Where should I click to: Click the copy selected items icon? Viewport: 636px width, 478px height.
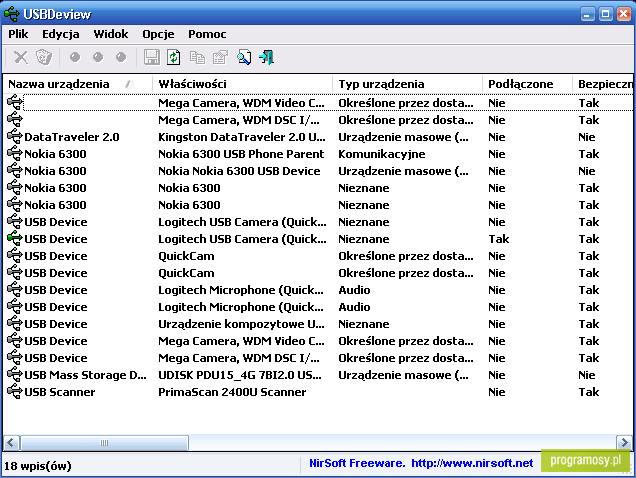pyautogui.click(x=198, y=58)
